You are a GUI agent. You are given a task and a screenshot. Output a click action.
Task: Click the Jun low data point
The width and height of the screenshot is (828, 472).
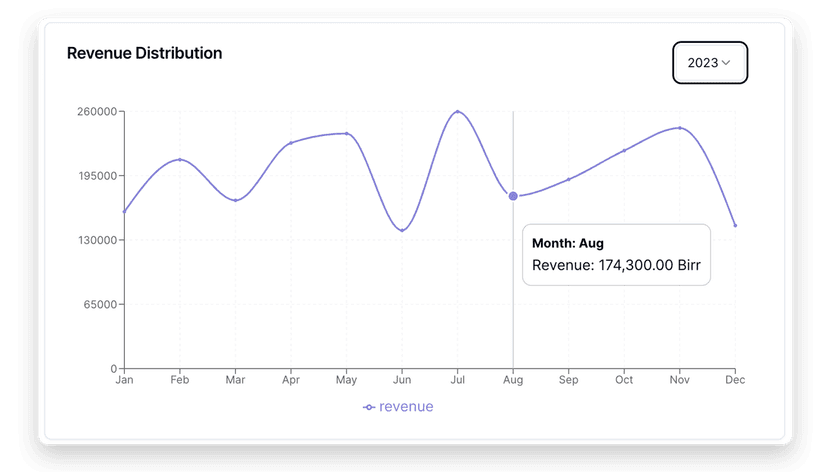(x=402, y=230)
